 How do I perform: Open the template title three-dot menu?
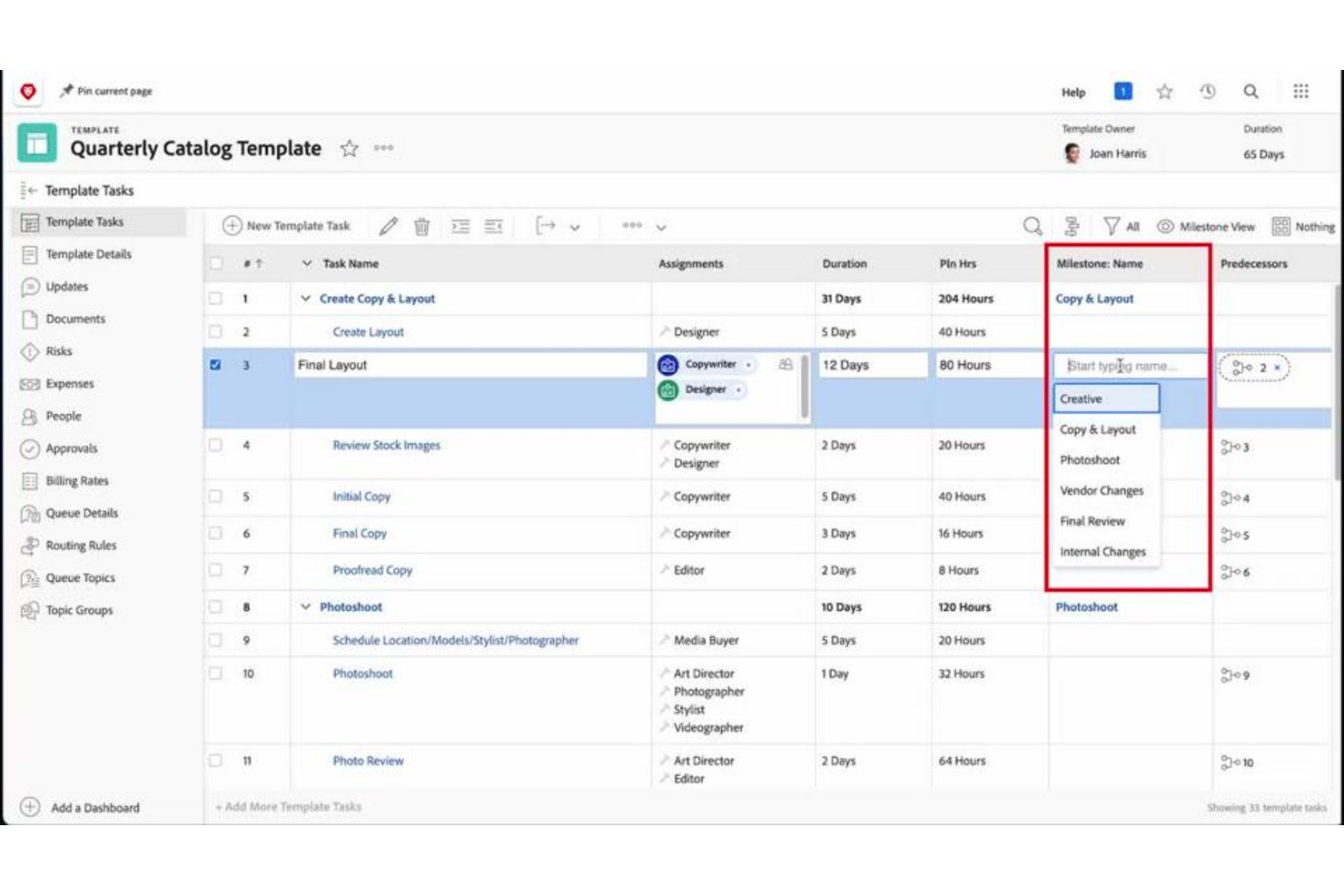pyautogui.click(x=383, y=147)
